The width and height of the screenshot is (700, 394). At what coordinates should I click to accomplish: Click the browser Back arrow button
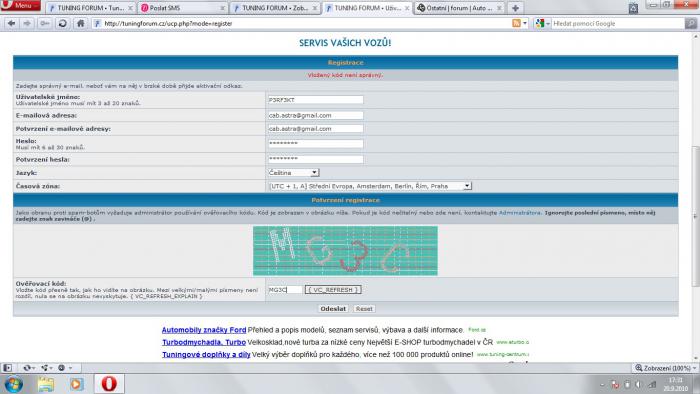click(x=12, y=23)
